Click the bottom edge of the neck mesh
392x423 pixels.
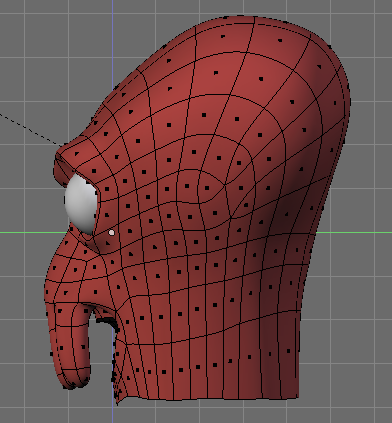click(x=207, y=398)
